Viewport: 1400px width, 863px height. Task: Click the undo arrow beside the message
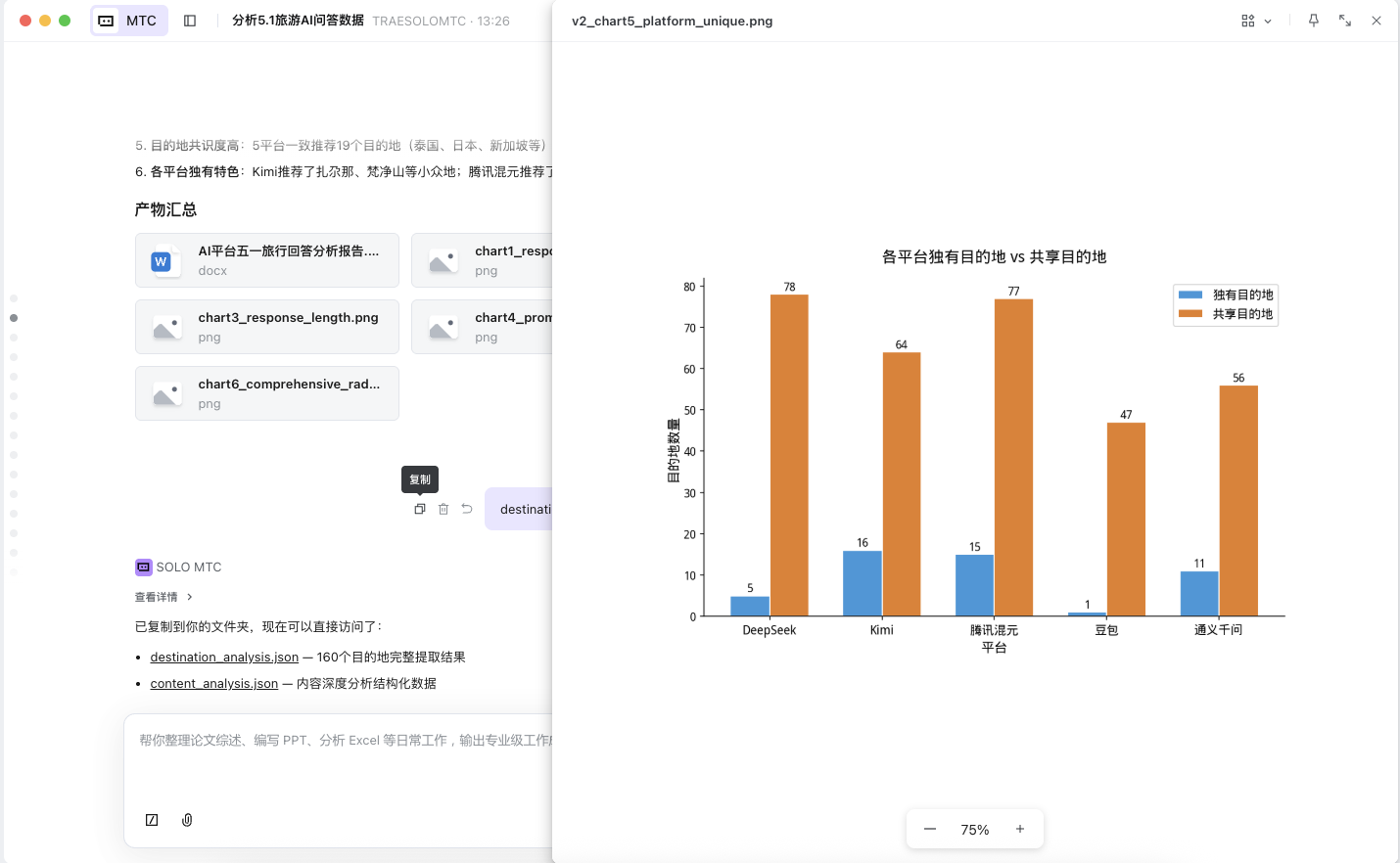[467, 509]
